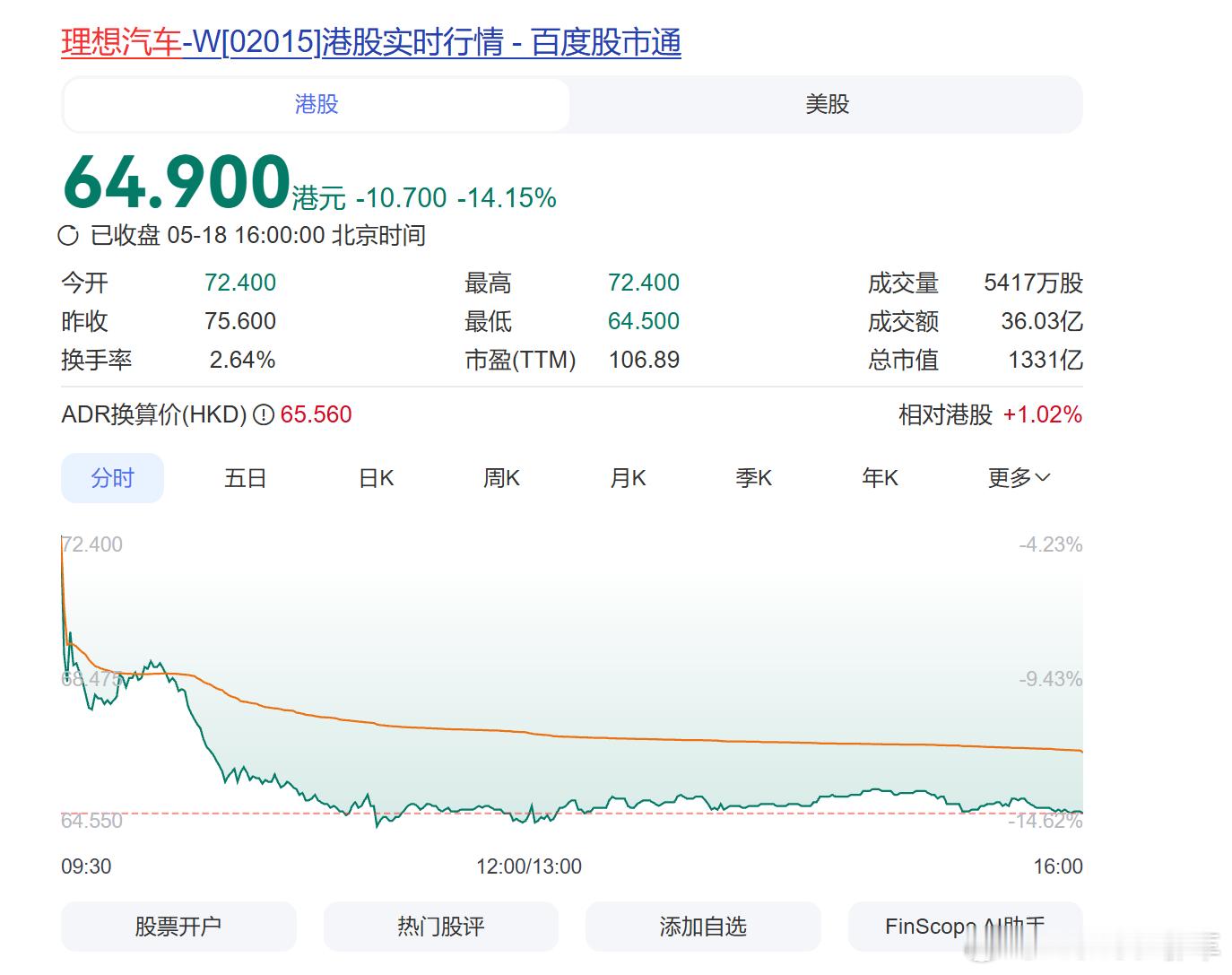Select the 周K chart tab

501,478
